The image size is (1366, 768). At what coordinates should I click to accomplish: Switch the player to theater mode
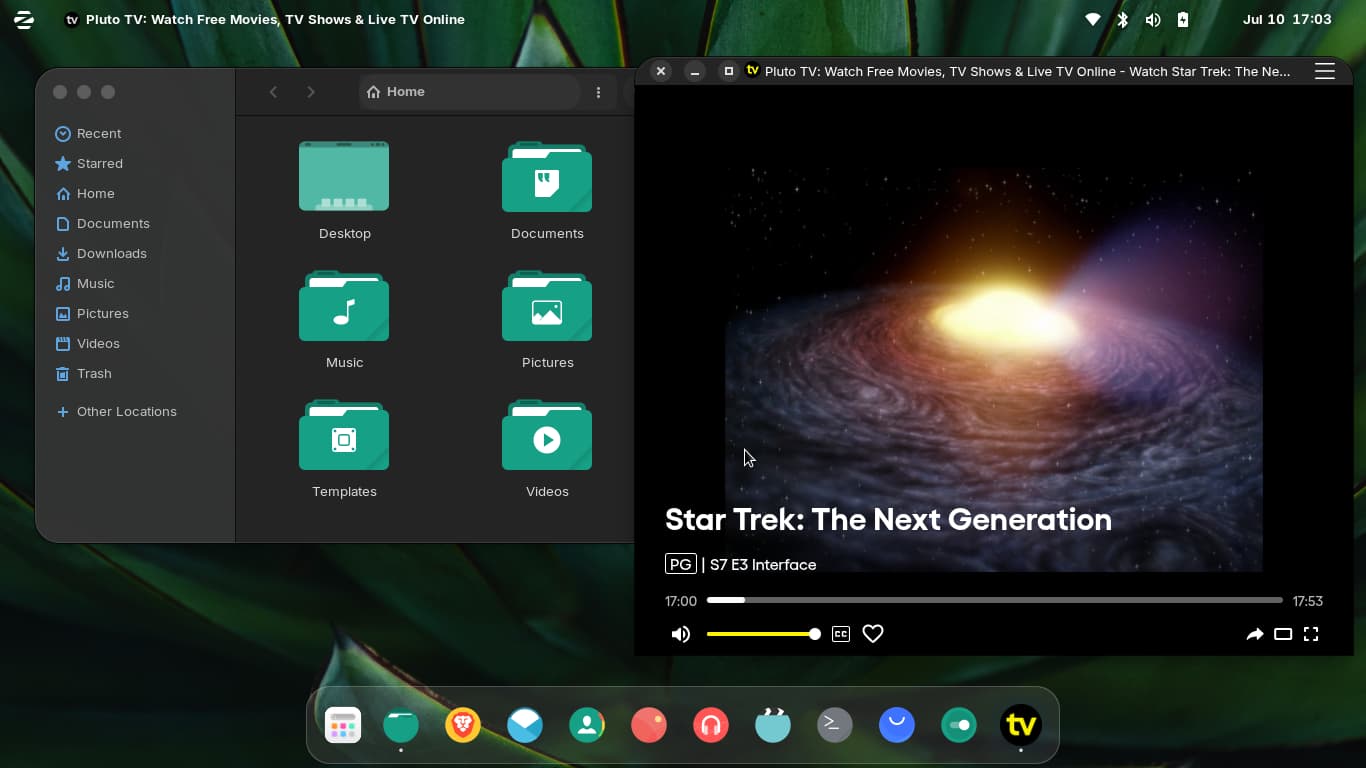point(1283,634)
